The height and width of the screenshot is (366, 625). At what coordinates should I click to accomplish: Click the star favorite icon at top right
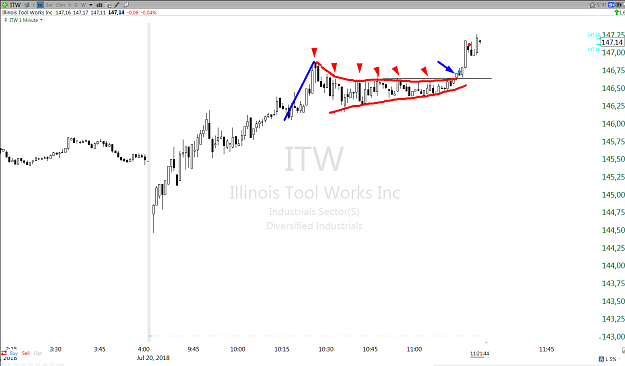tap(592, 5)
